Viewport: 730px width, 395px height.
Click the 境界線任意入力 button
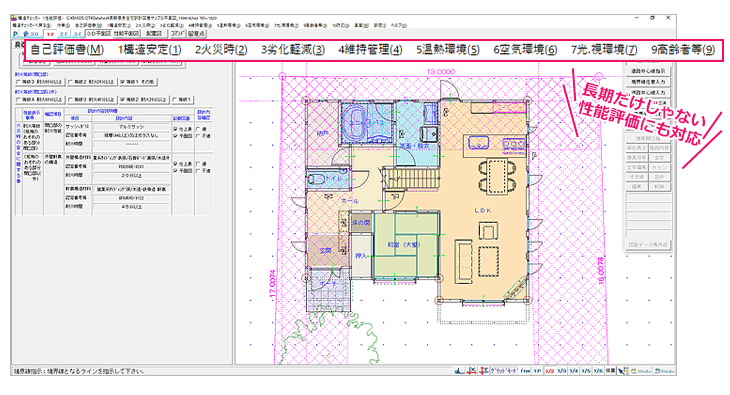pos(648,82)
